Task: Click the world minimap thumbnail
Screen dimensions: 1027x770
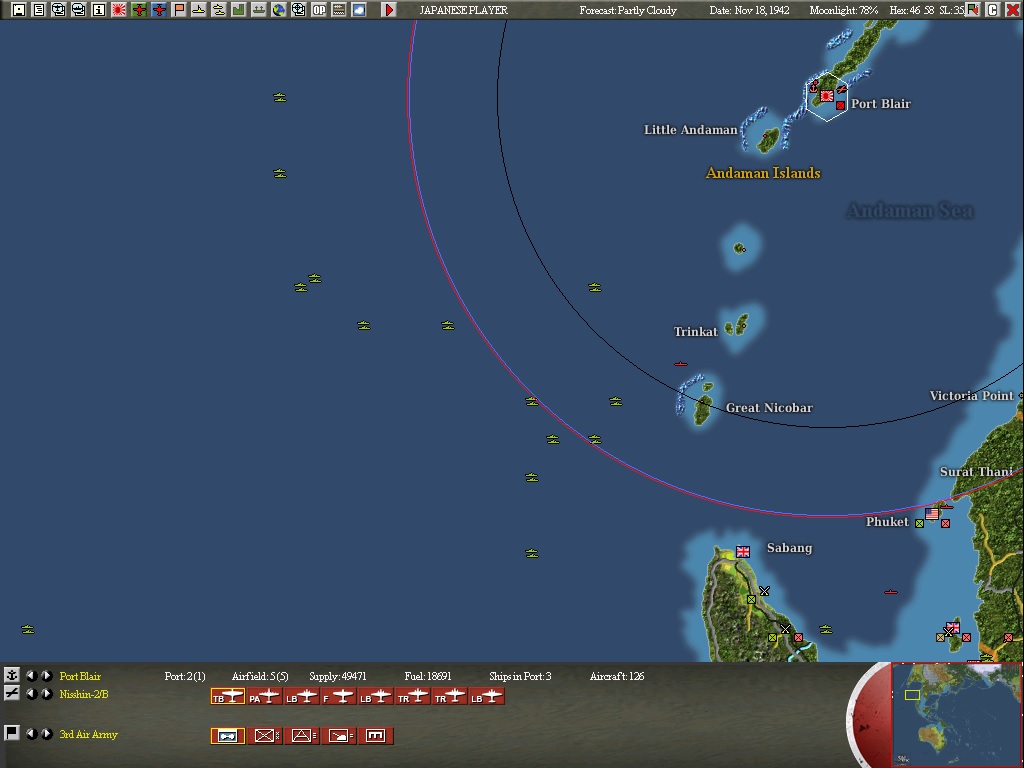Action: 957,714
